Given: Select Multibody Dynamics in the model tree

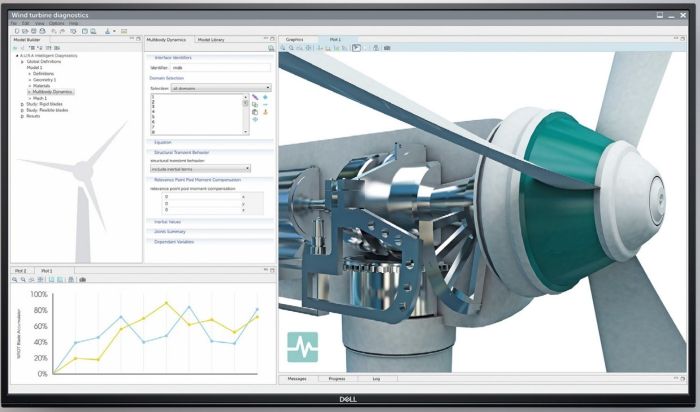Looking at the screenshot, I should [x=53, y=91].
